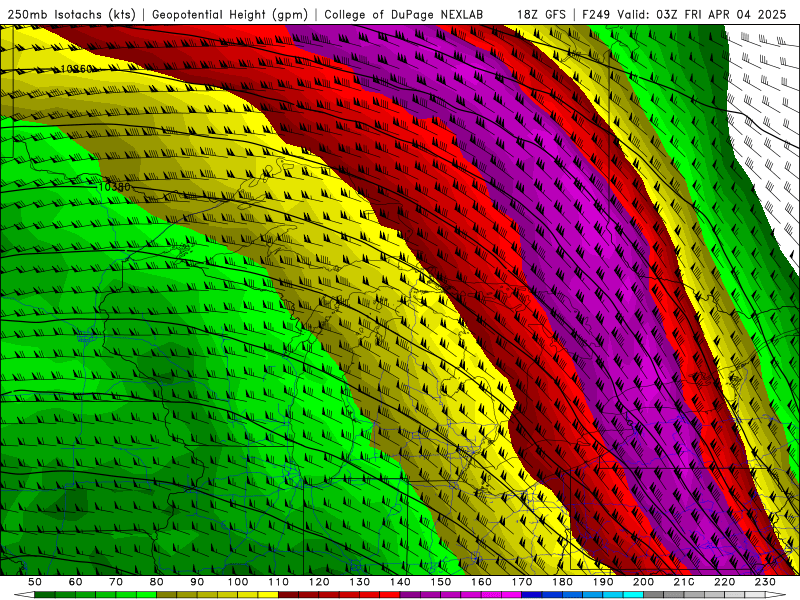Click the 60 value on the color scale
Viewport: 800px width, 600px height.
75,582
